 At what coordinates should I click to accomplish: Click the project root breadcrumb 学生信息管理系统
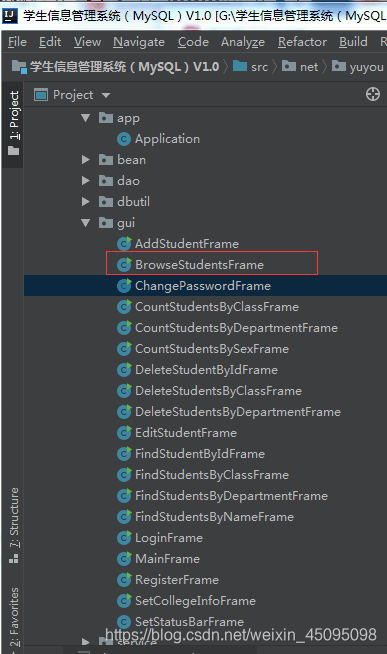pyautogui.click(x=116, y=66)
